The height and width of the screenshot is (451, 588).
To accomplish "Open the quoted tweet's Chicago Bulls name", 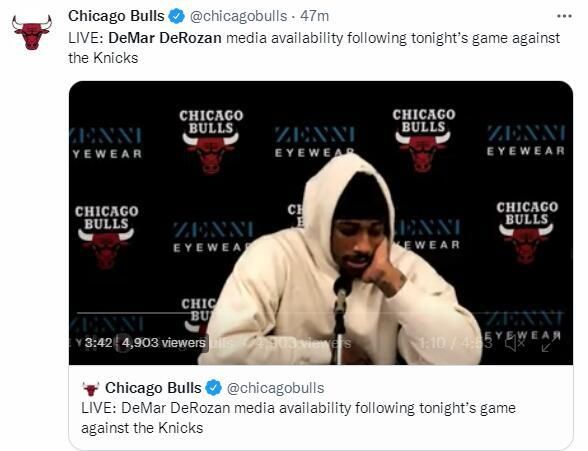I will 153,388.
